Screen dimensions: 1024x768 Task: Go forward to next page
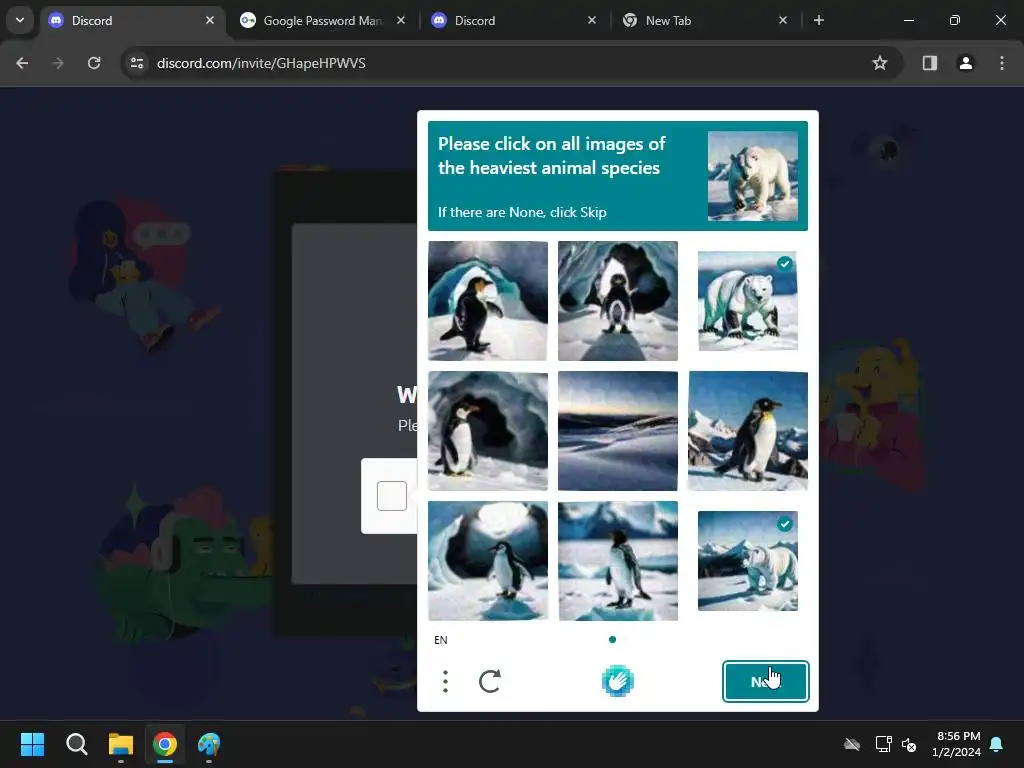click(x=58, y=63)
